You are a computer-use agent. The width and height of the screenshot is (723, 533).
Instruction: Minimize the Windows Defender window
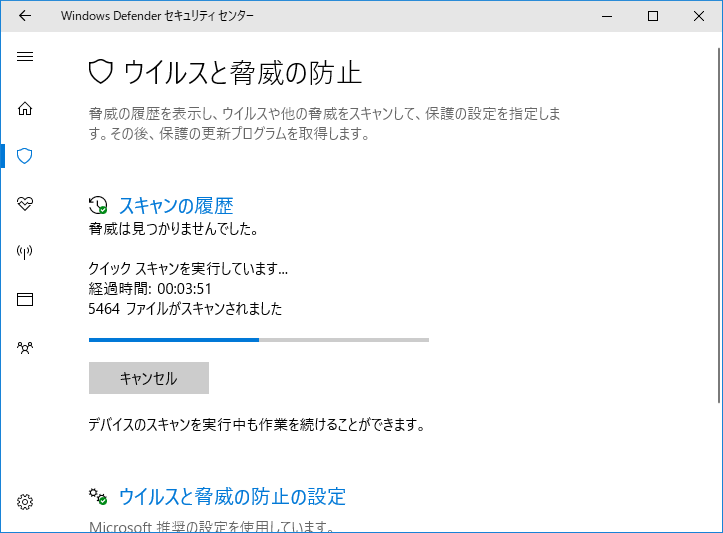pyautogui.click(x=607, y=16)
